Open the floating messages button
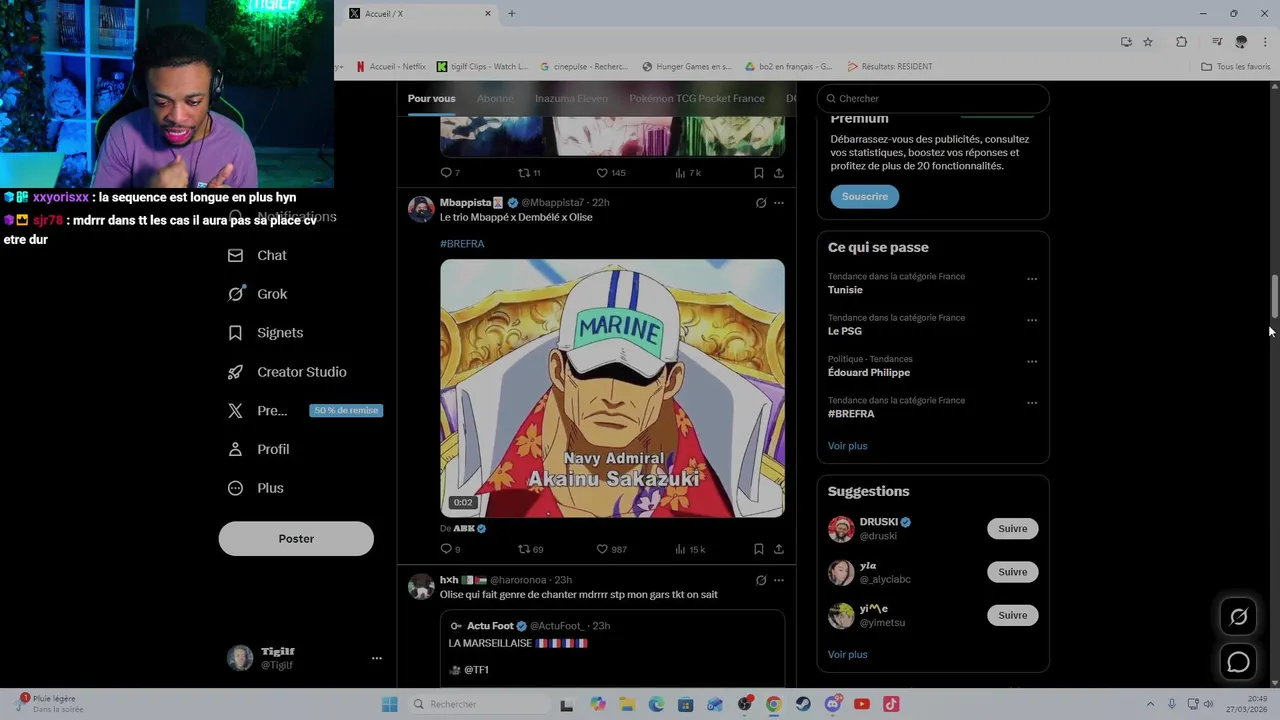 (x=1239, y=662)
